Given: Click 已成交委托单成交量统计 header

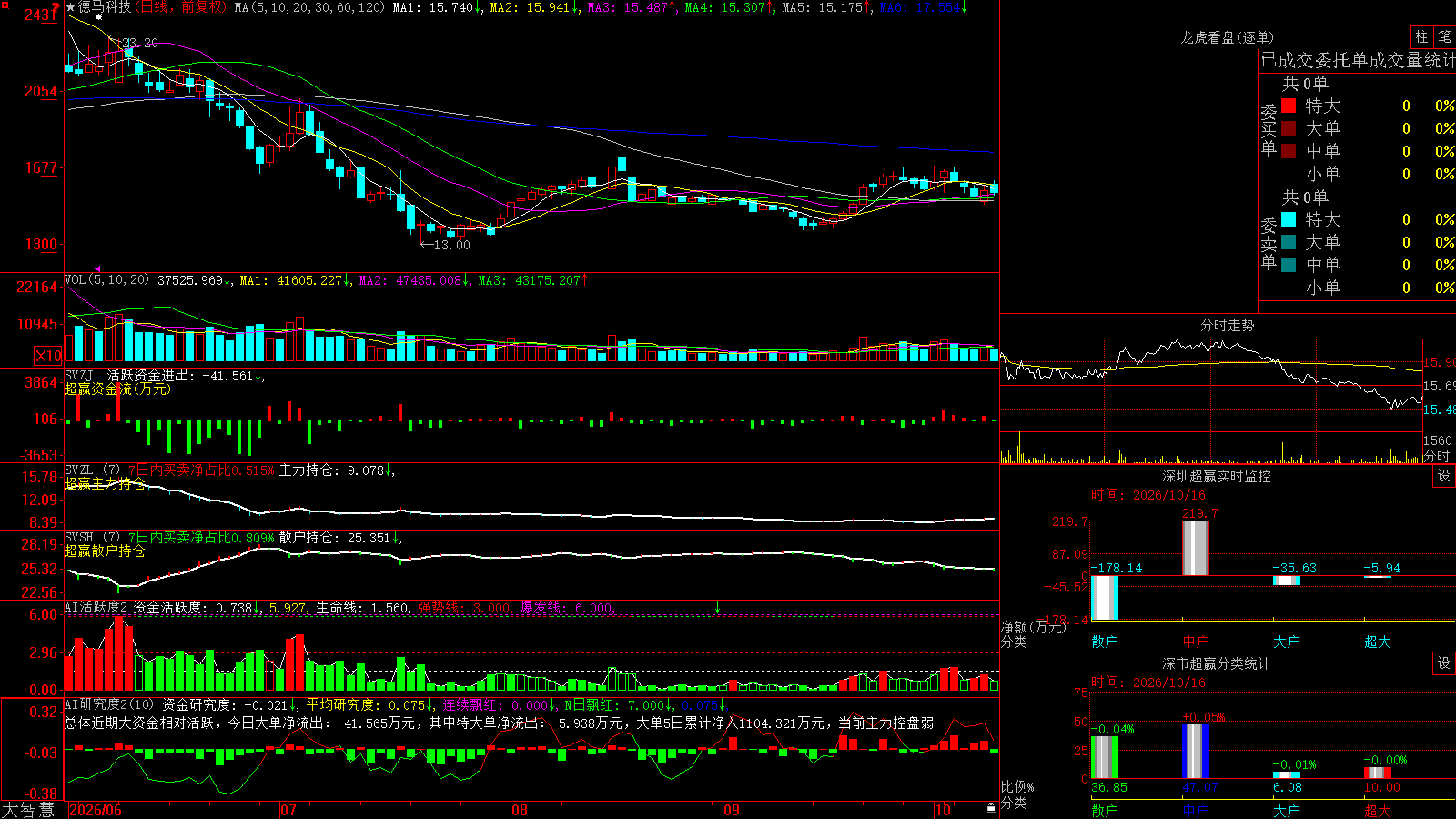Looking at the screenshot, I should point(1358,60).
